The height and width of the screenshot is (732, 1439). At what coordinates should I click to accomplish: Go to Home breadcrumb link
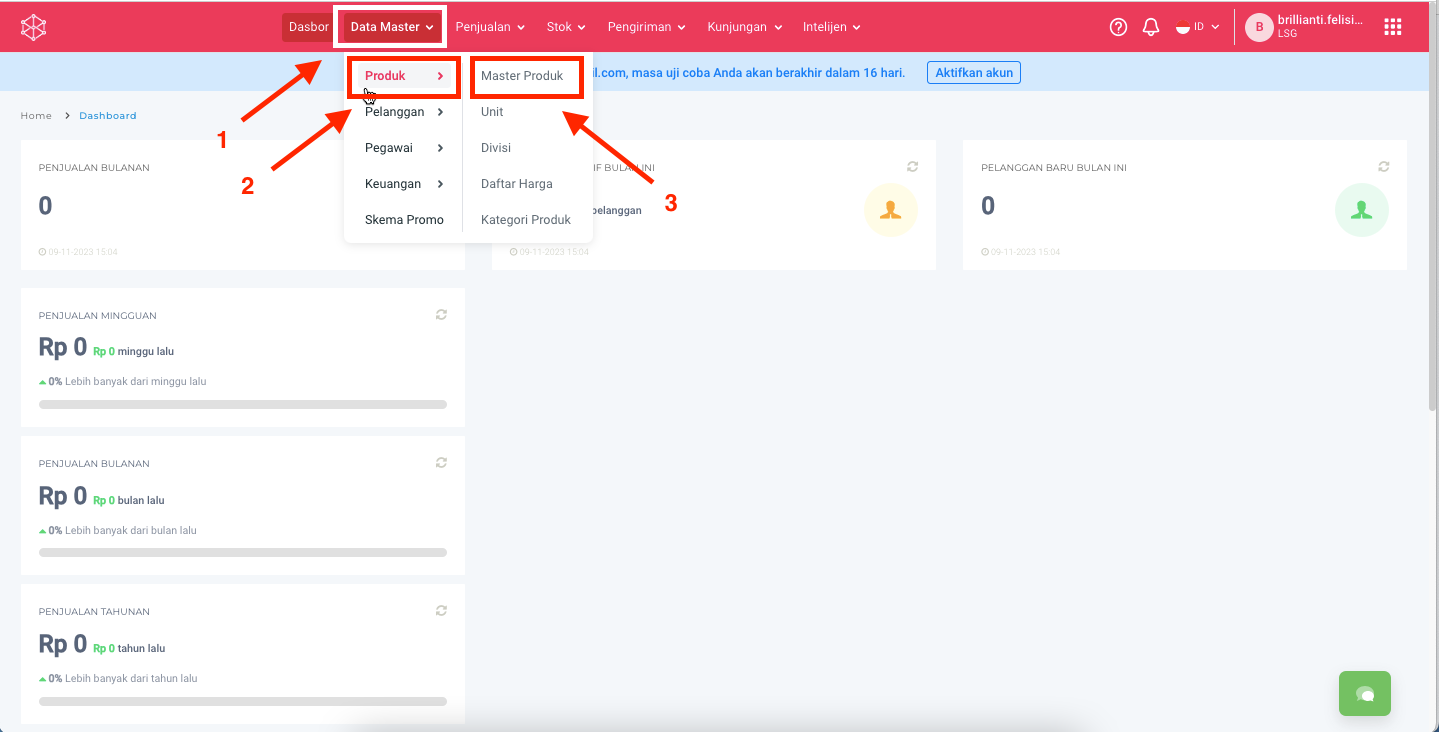[36, 116]
